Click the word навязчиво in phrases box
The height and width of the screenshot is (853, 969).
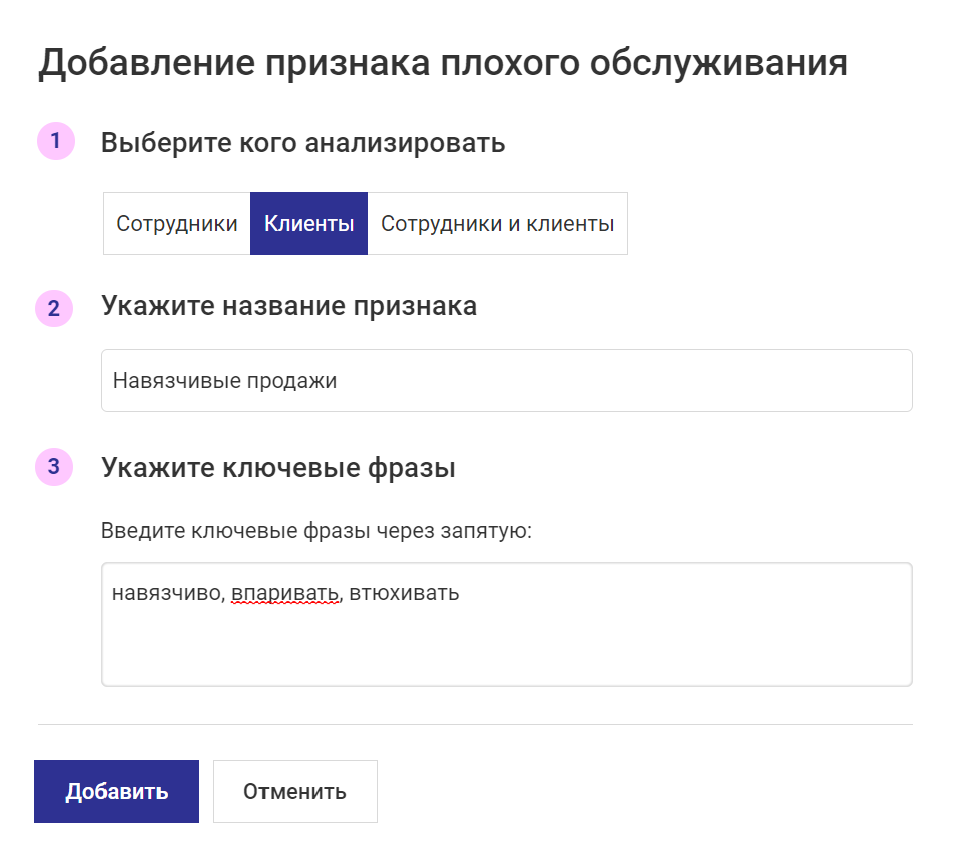(166, 593)
